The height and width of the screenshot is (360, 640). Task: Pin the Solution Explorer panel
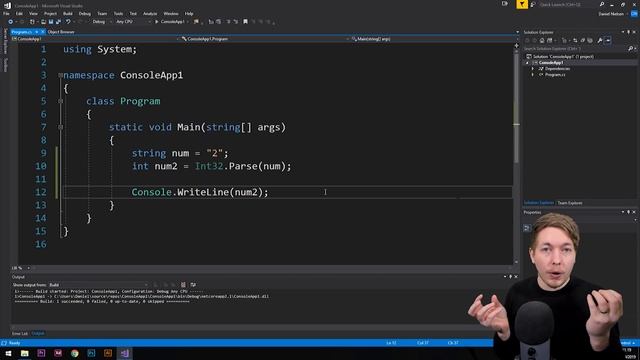[x=629, y=32]
